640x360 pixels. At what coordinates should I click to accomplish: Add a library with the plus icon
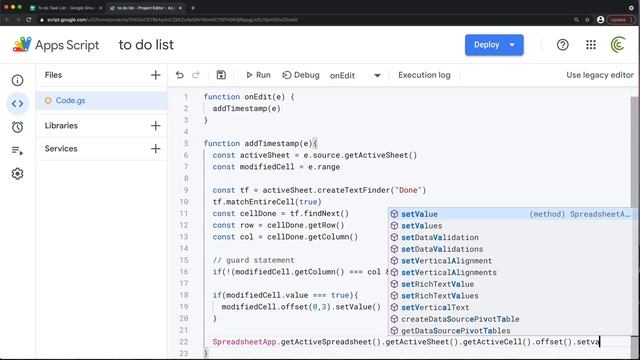point(156,126)
